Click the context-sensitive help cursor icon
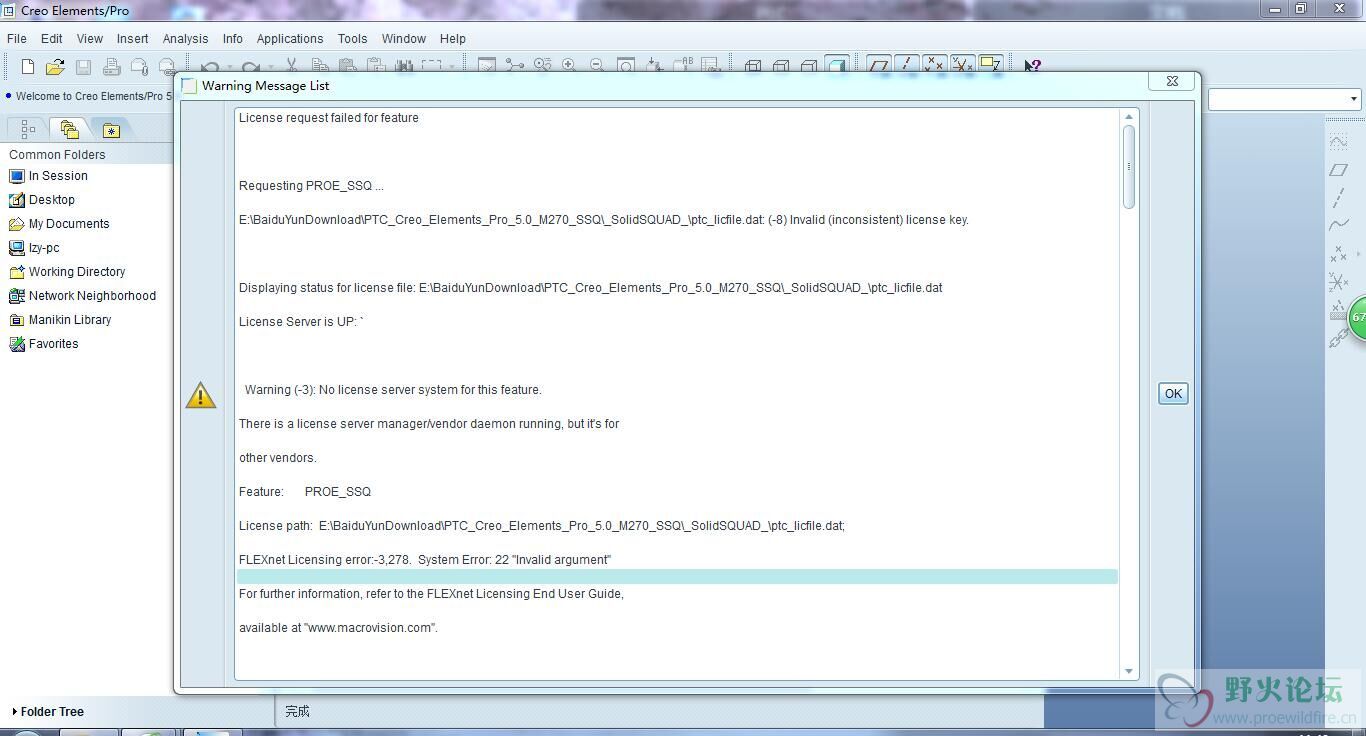This screenshot has height=736, width=1366. [x=1033, y=66]
